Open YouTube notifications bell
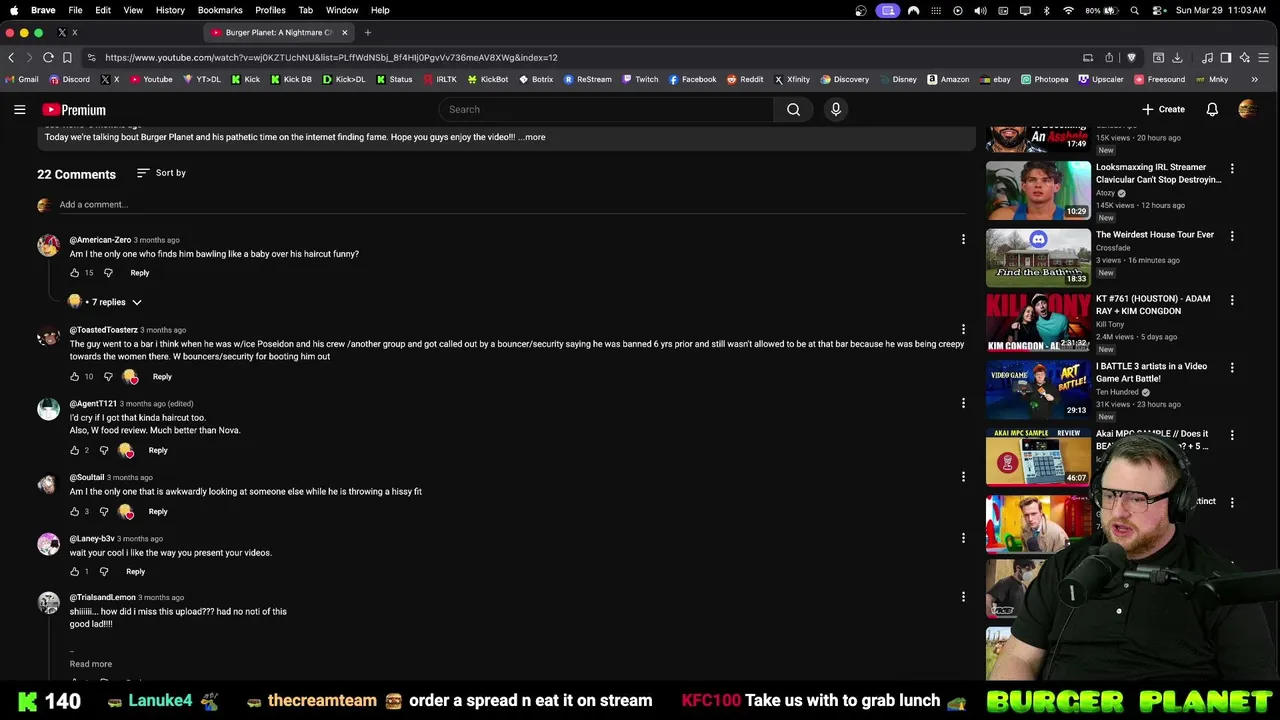This screenshot has height=720, width=1280. tap(1212, 109)
